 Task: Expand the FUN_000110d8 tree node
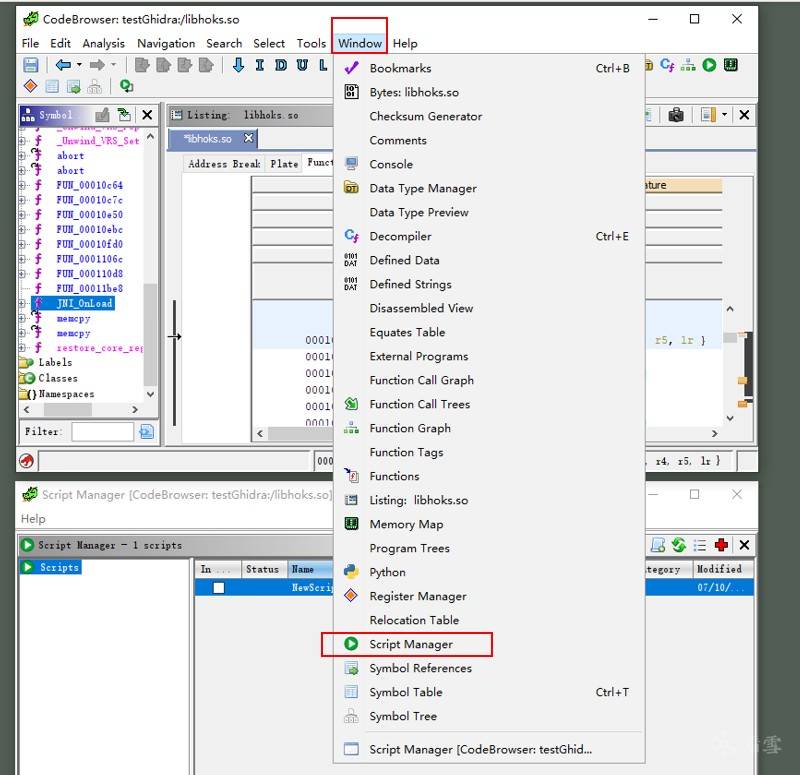point(22,273)
